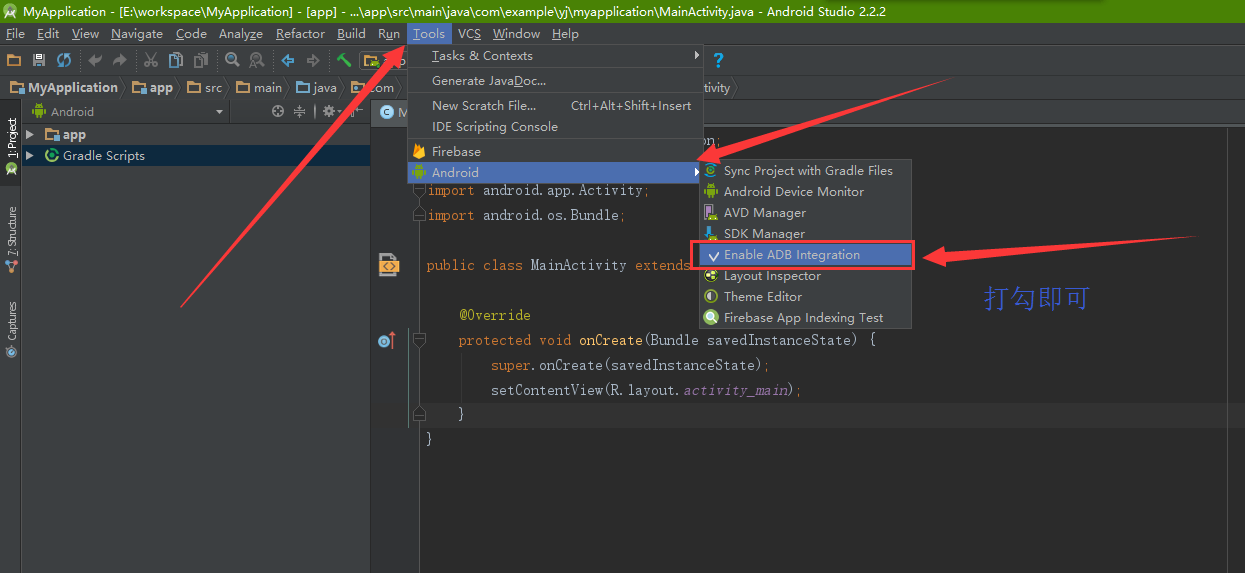Open the Navigate menu
The height and width of the screenshot is (573, 1245).
pyautogui.click(x=137, y=33)
